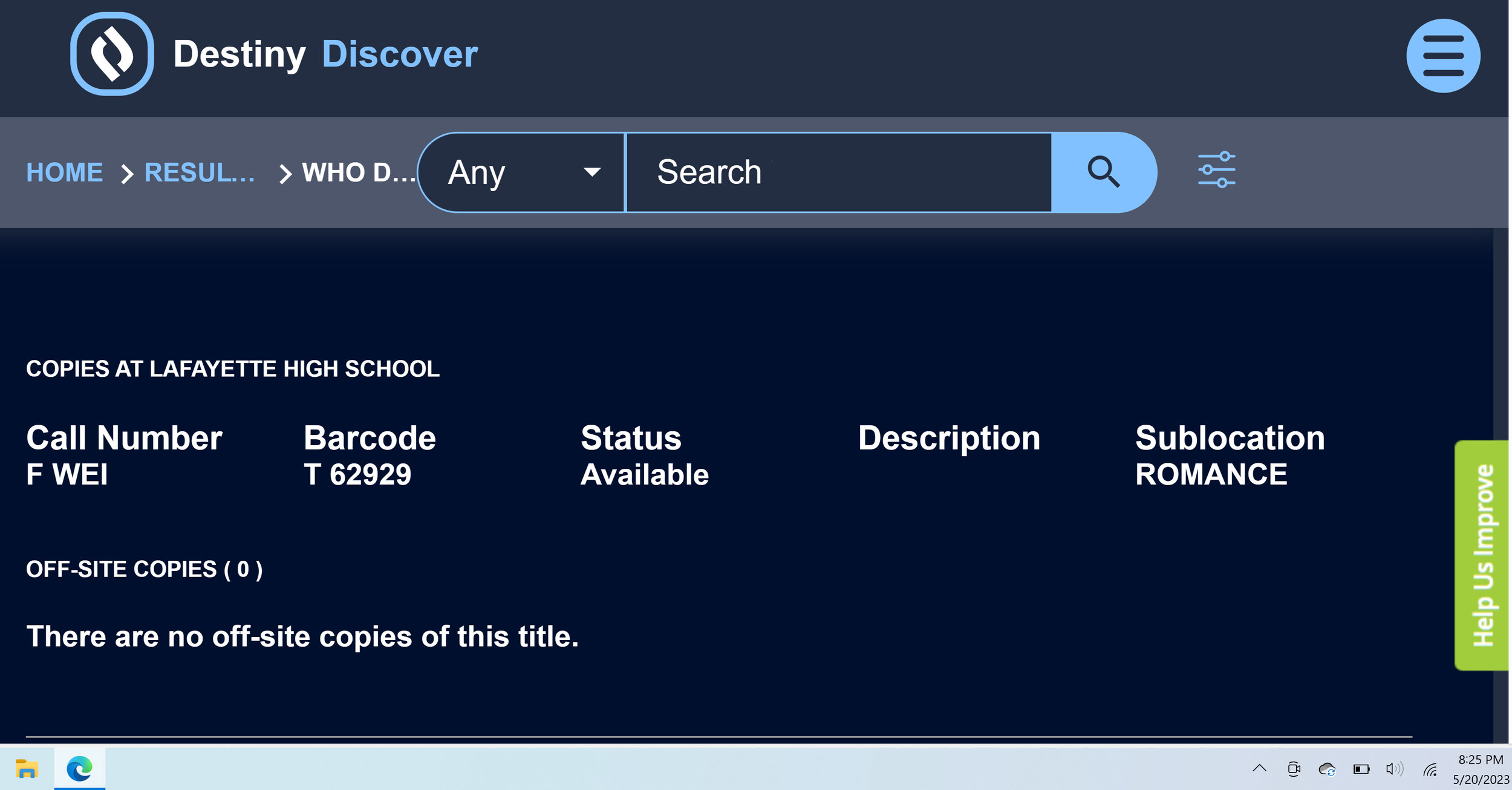
Task: Click the Microsoft Edge taskbar icon
Action: [x=79, y=769]
